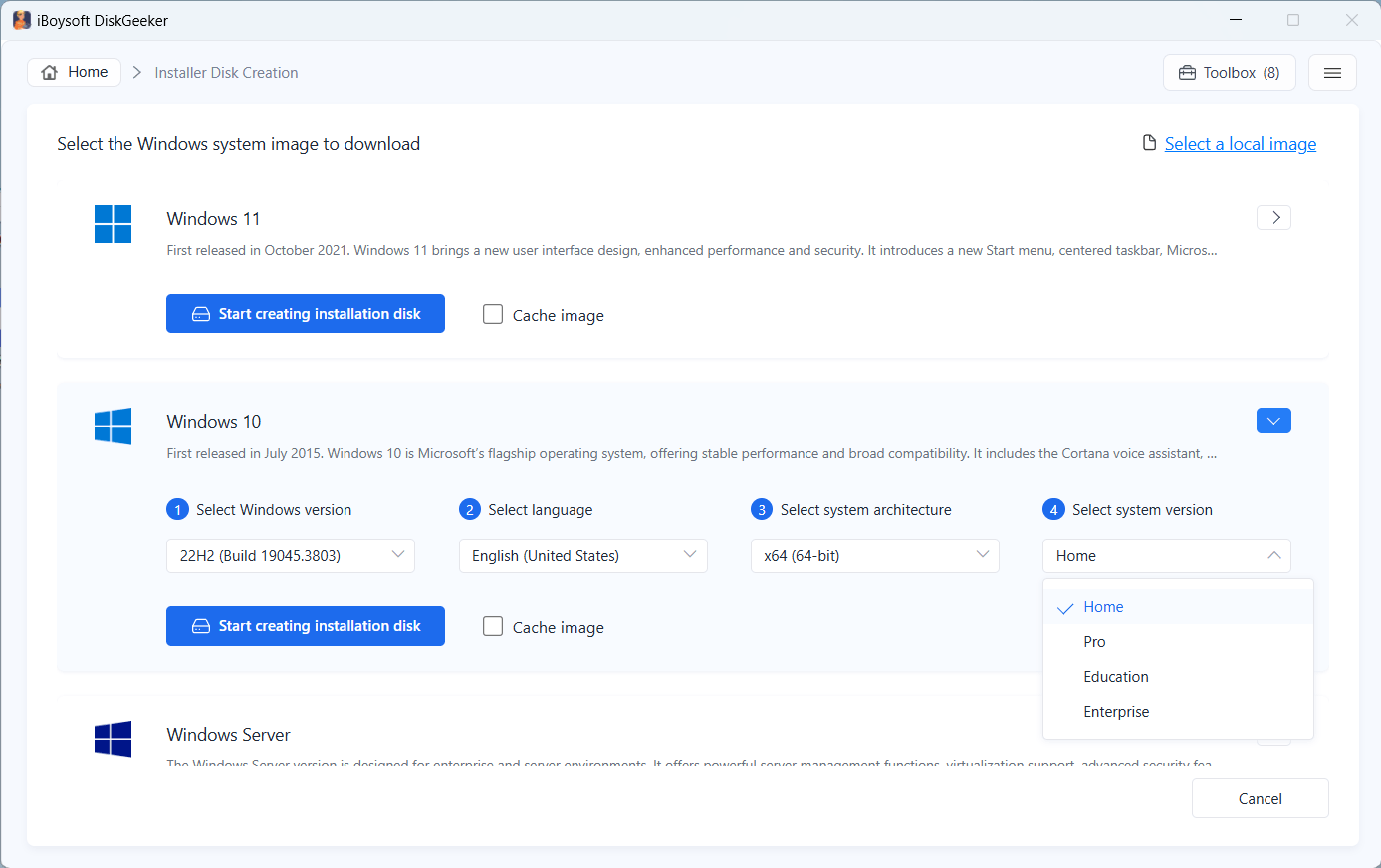Viewport: 1381px width, 868px height.
Task: Click the Windows 11 title
Action: coord(213,219)
